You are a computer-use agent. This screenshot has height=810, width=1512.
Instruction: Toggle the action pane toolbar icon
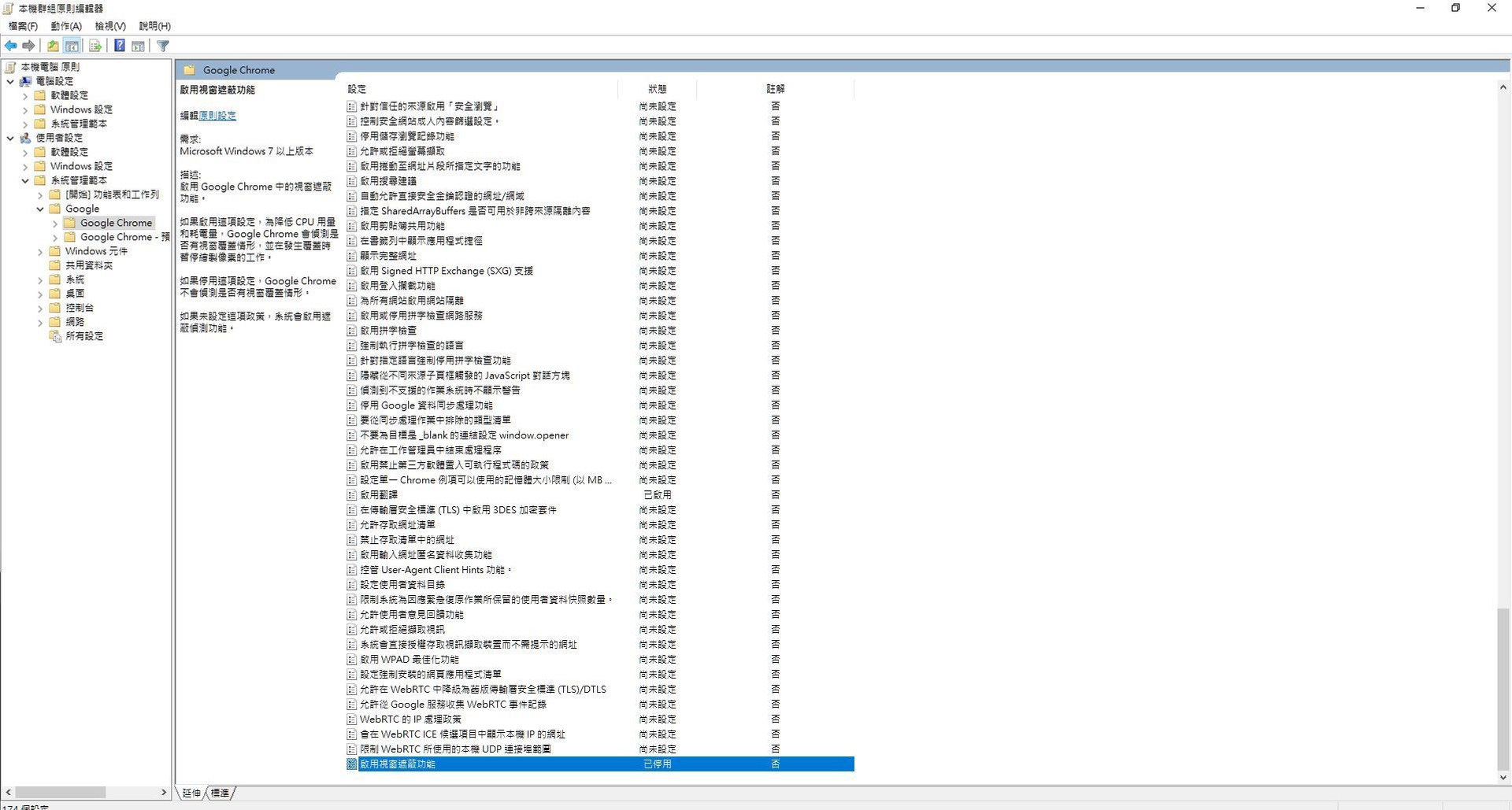pyautogui.click(x=139, y=45)
